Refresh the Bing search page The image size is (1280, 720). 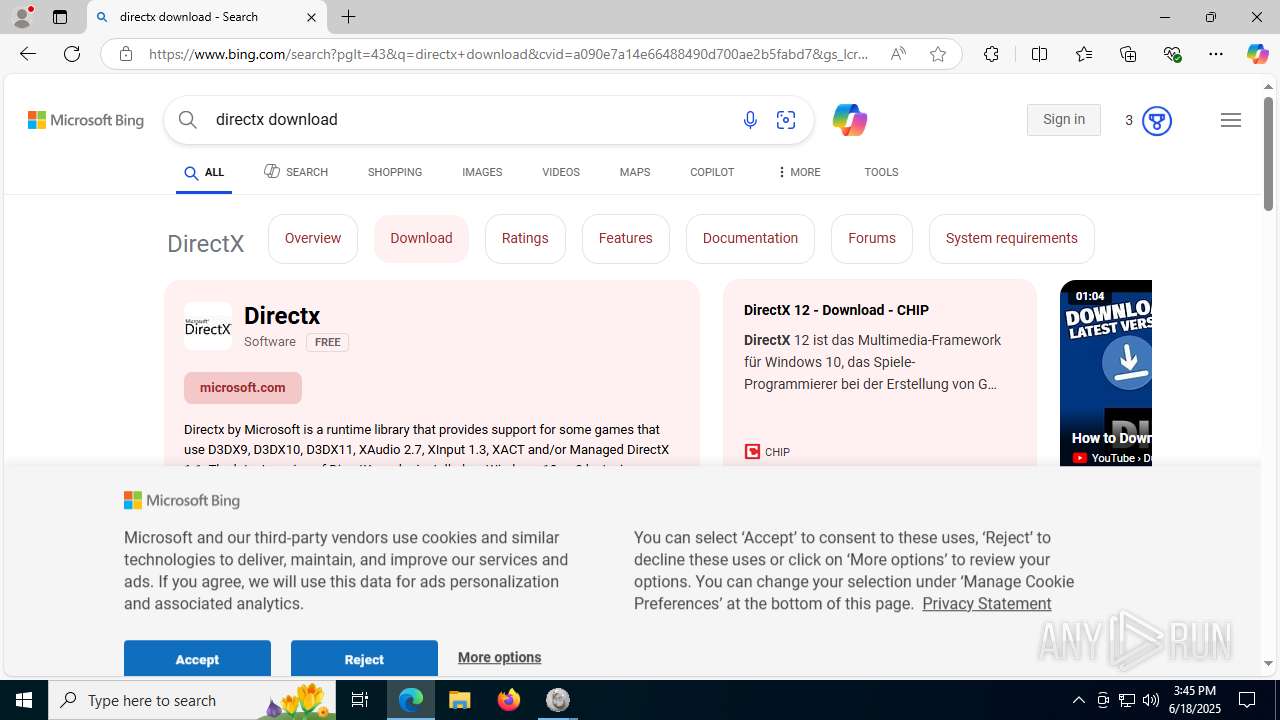(x=72, y=54)
